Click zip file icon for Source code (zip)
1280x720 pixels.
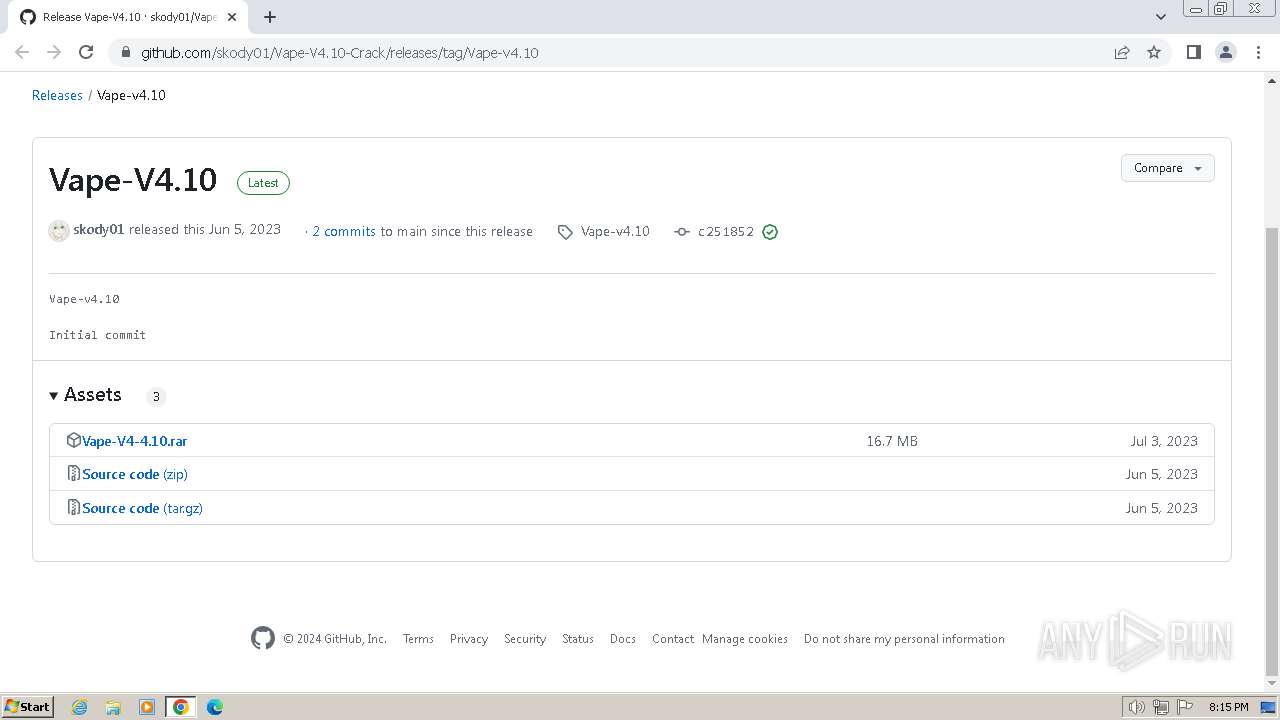(73, 473)
